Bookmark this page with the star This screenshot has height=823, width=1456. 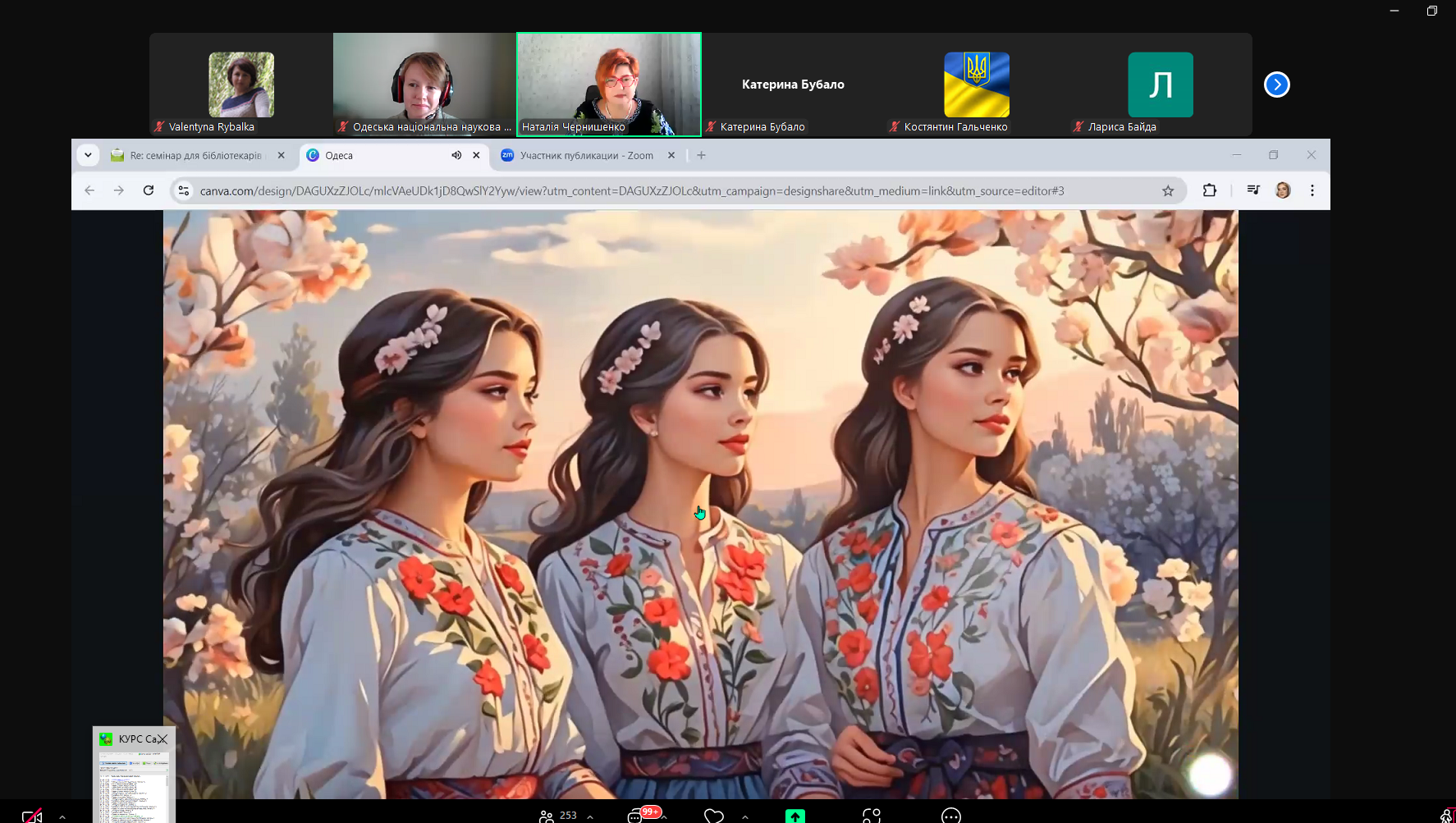1168,190
